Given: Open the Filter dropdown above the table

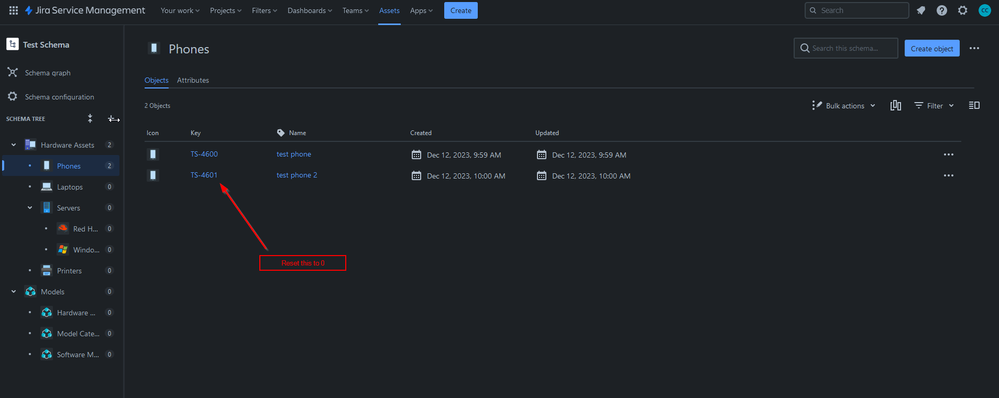Looking at the screenshot, I should (x=934, y=106).
